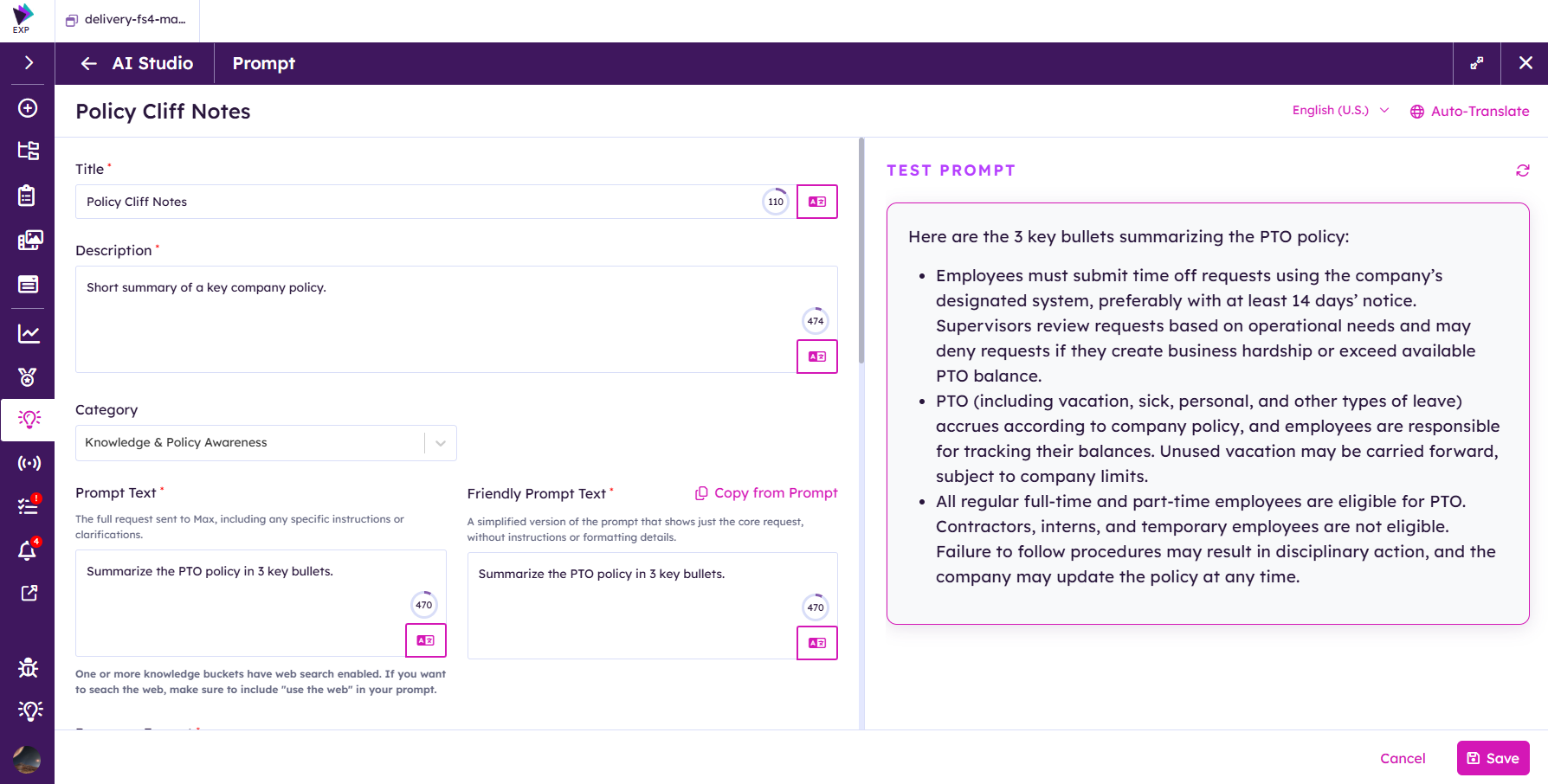
Task: Open the bug report sidebar icon
Action: coord(28,667)
